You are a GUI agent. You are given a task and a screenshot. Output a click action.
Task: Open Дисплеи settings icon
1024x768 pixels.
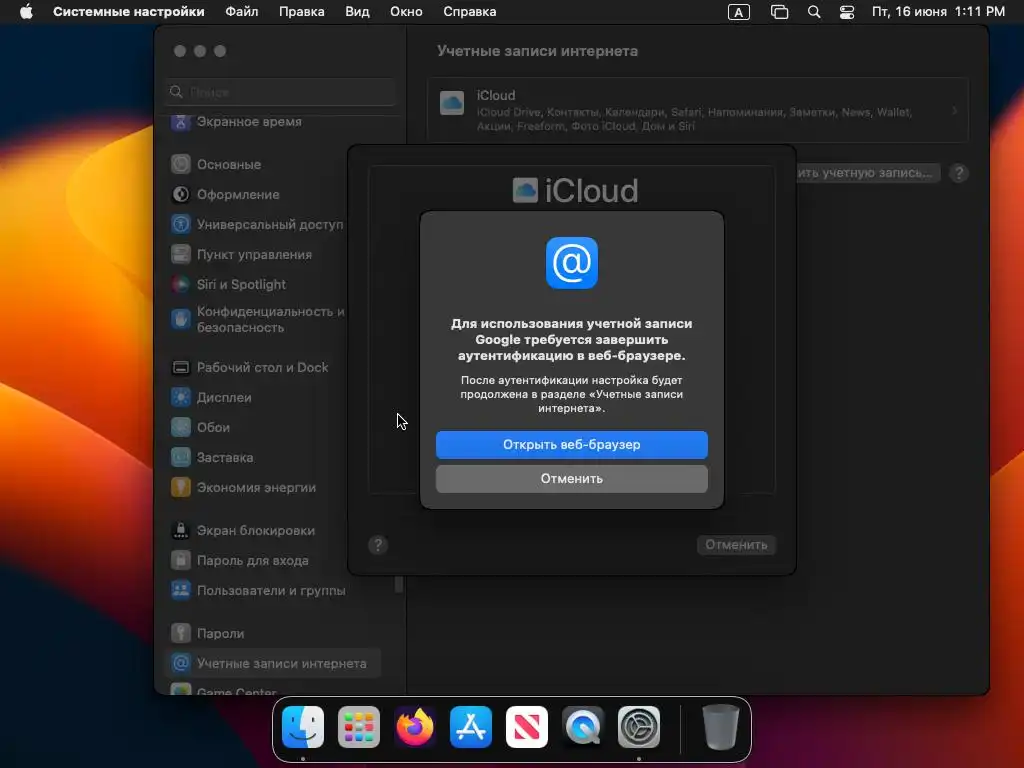point(181,398)
